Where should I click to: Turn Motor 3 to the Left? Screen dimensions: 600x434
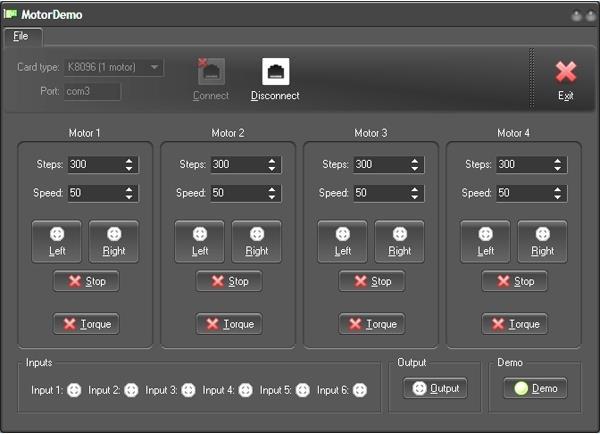343,241
